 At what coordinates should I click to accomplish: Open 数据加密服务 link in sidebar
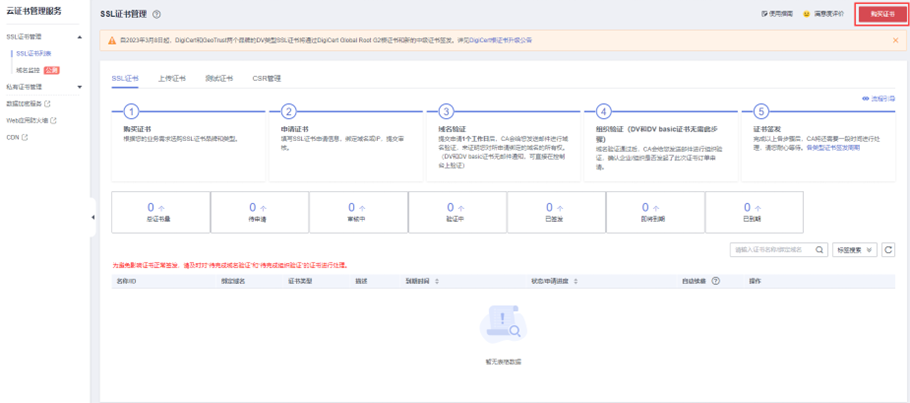pos(24,104)
